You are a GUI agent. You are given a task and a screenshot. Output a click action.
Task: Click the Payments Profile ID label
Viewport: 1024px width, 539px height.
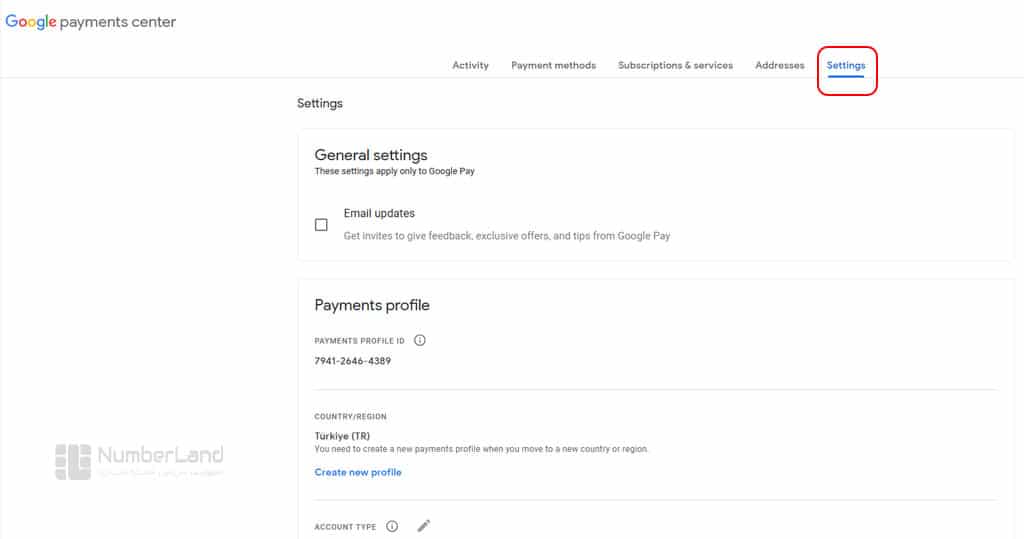[360, 341]
